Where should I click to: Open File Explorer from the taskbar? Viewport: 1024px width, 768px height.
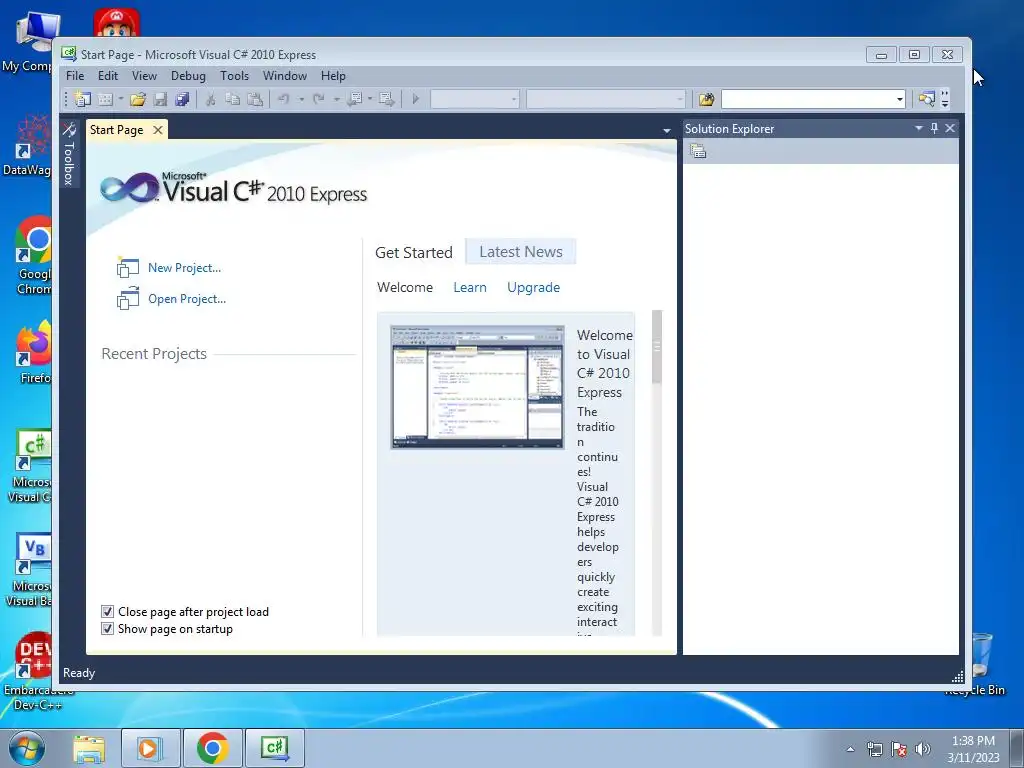pos(89,748)
